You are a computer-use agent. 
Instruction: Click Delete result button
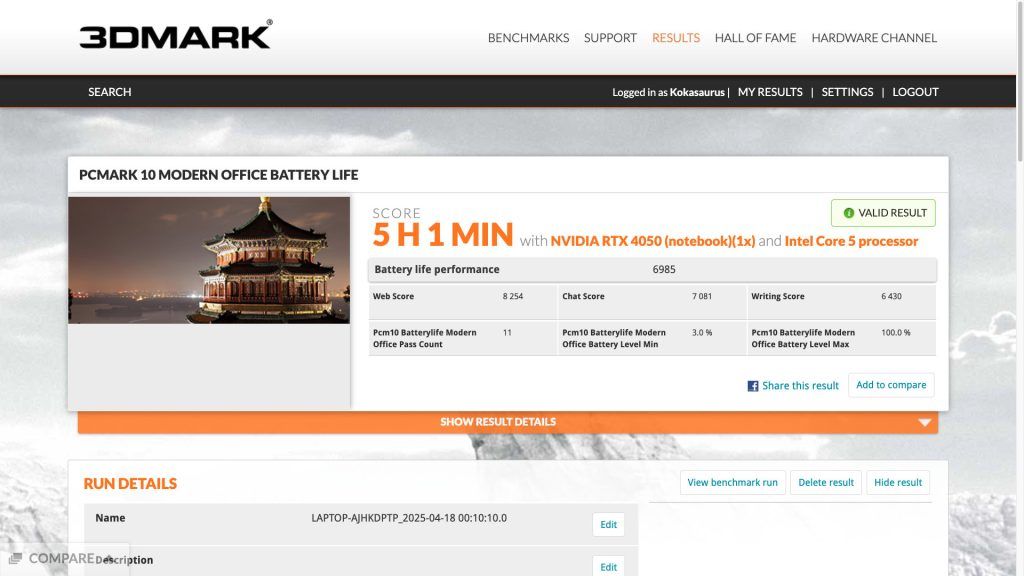(825, 483)
